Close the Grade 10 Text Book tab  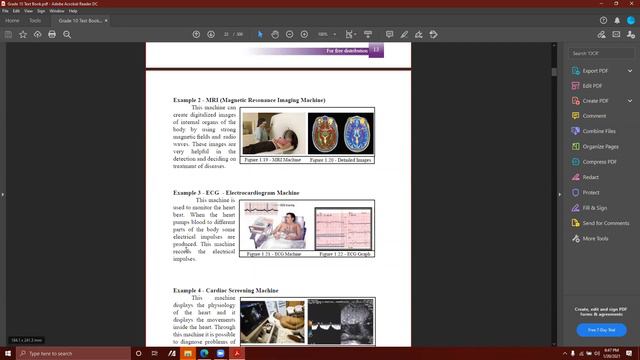tap(106, 20)
